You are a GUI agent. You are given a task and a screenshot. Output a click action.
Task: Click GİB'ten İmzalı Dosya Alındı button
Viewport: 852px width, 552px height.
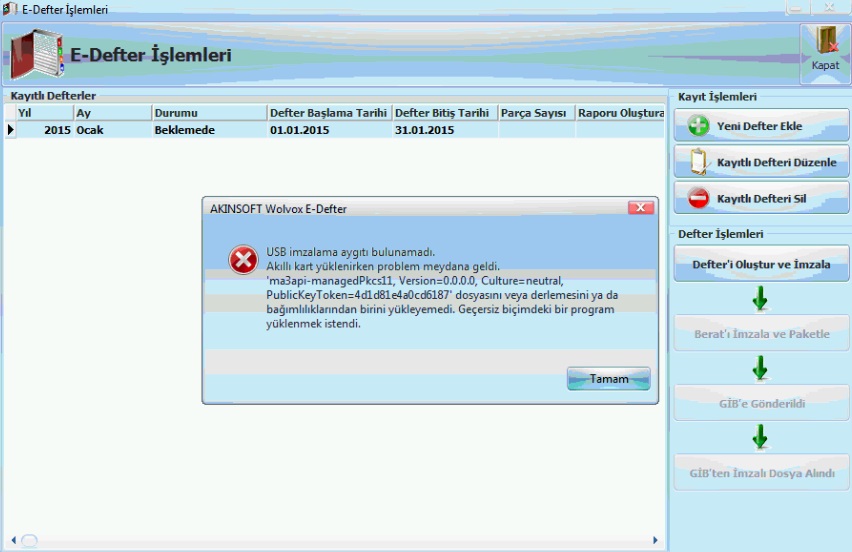[x=761, y=473]
